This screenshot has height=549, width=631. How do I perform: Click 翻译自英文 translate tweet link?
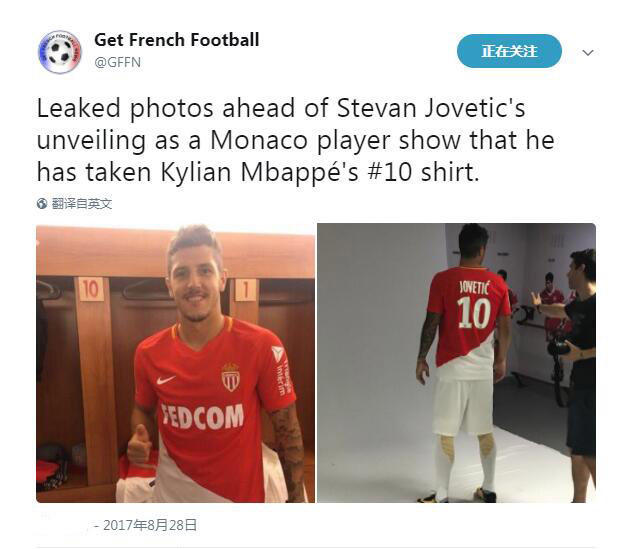(x=82, y=204)
